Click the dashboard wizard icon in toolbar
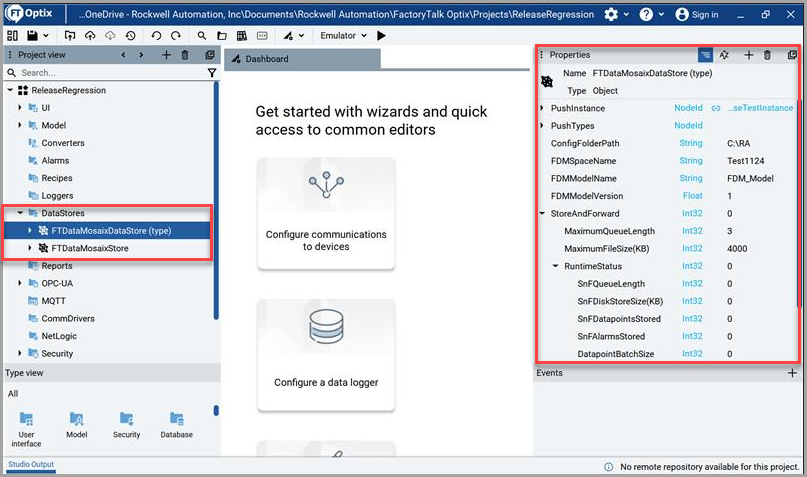 coord(288,36)
